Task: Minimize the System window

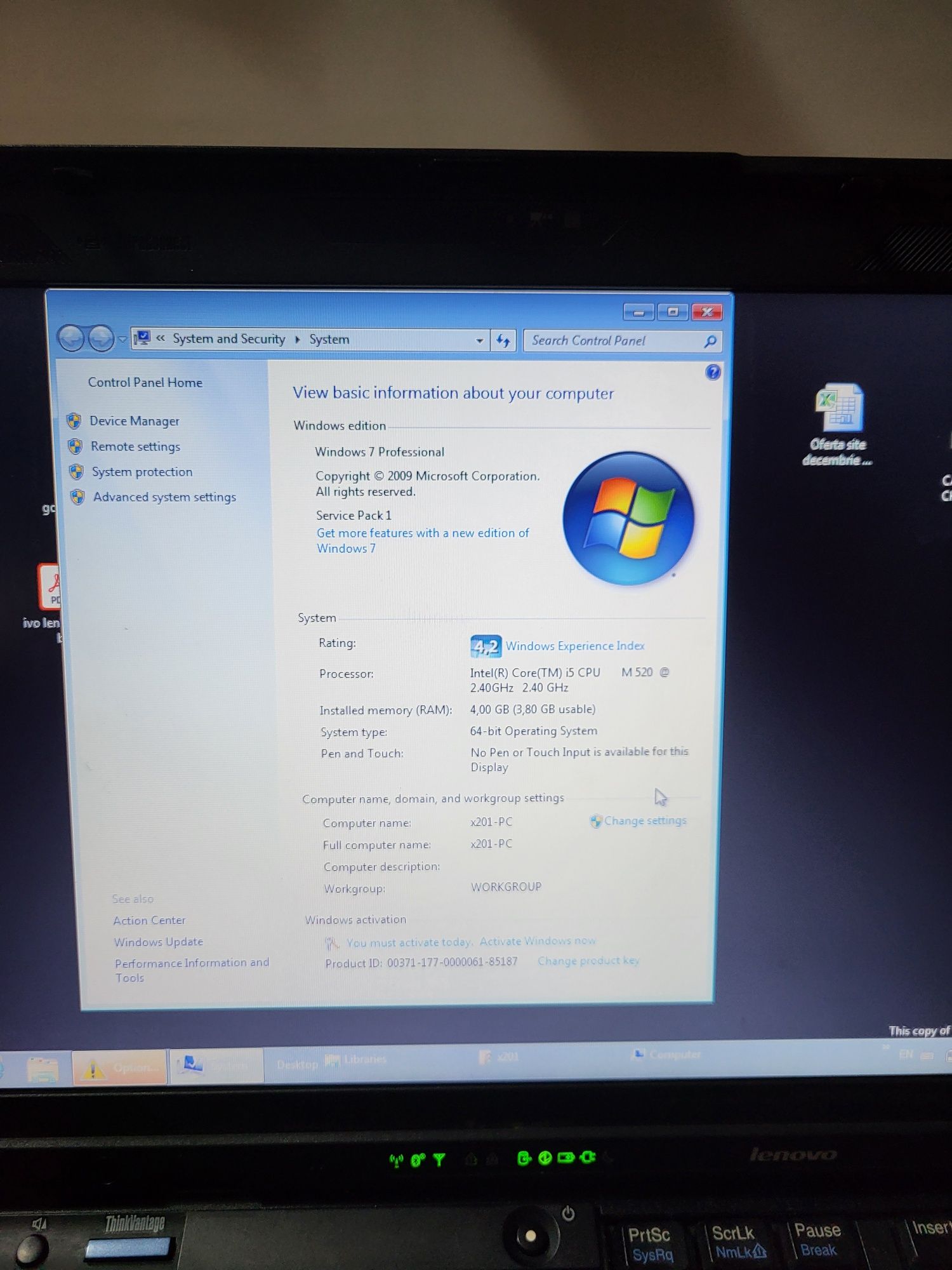Action: point(638,312)
